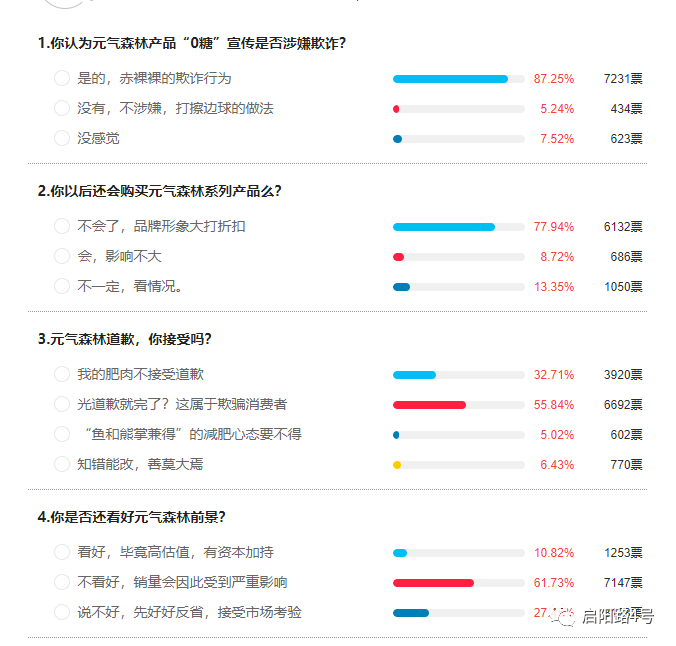The height and width of the screenshot is (646, 676).
Task: Select radio option 没有，不涉嫌，打擦边球的做法
Action: (62, 108)
